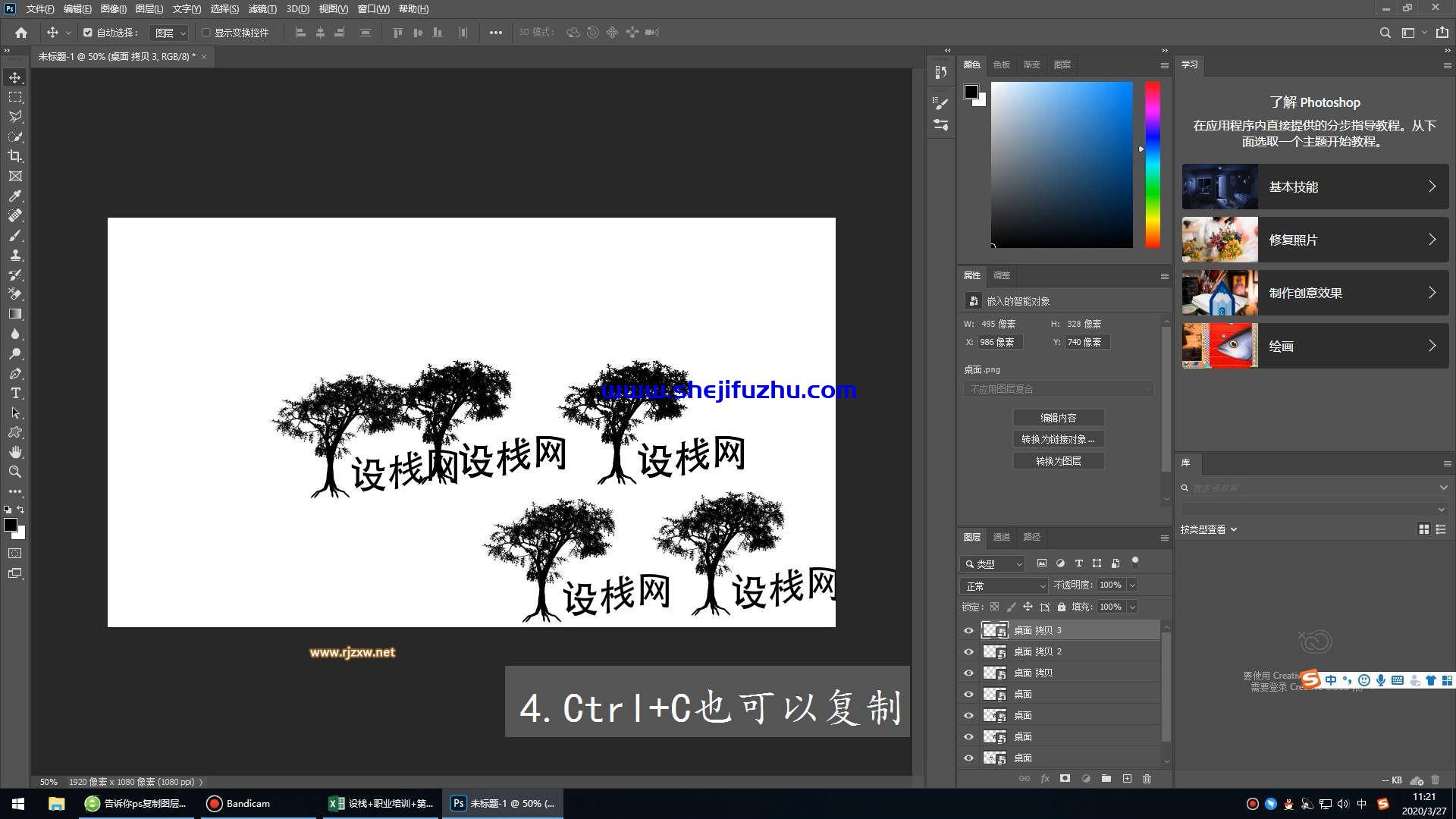This screenshot has height=819, width=1456.
Task: Toggle the Auto-Select checkbox
Action: [x=88, y=33]
